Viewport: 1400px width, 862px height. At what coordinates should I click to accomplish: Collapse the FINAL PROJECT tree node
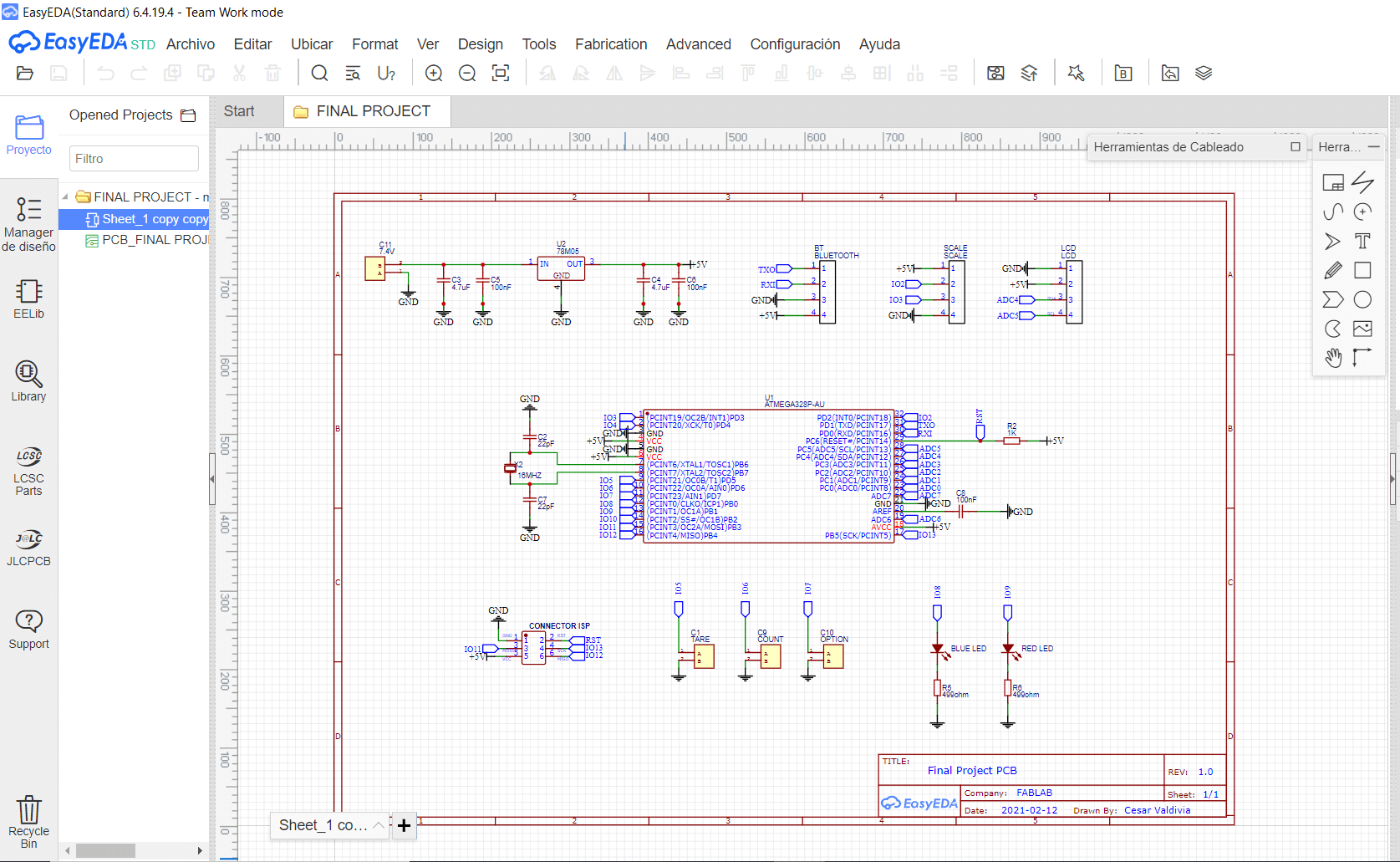pos(65,196)
